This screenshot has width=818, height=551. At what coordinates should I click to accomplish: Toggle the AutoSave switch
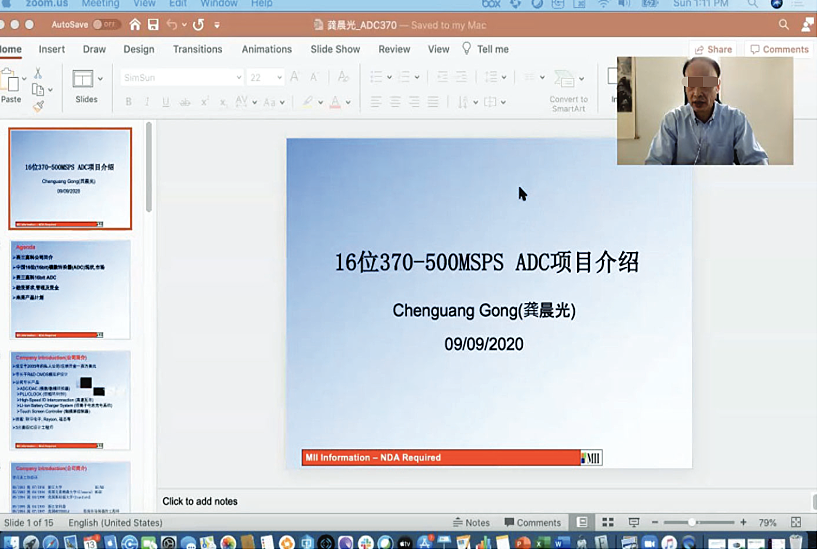pos(106,25)
